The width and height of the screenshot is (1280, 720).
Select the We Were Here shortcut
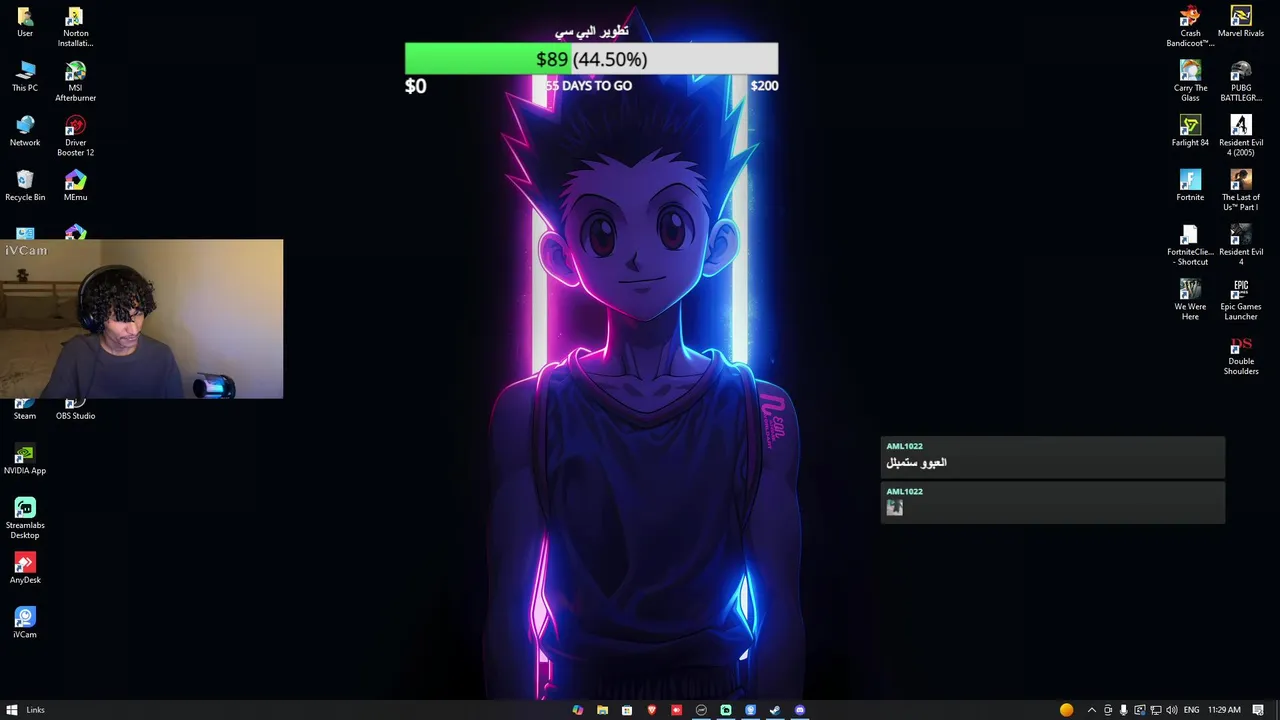1190,301
